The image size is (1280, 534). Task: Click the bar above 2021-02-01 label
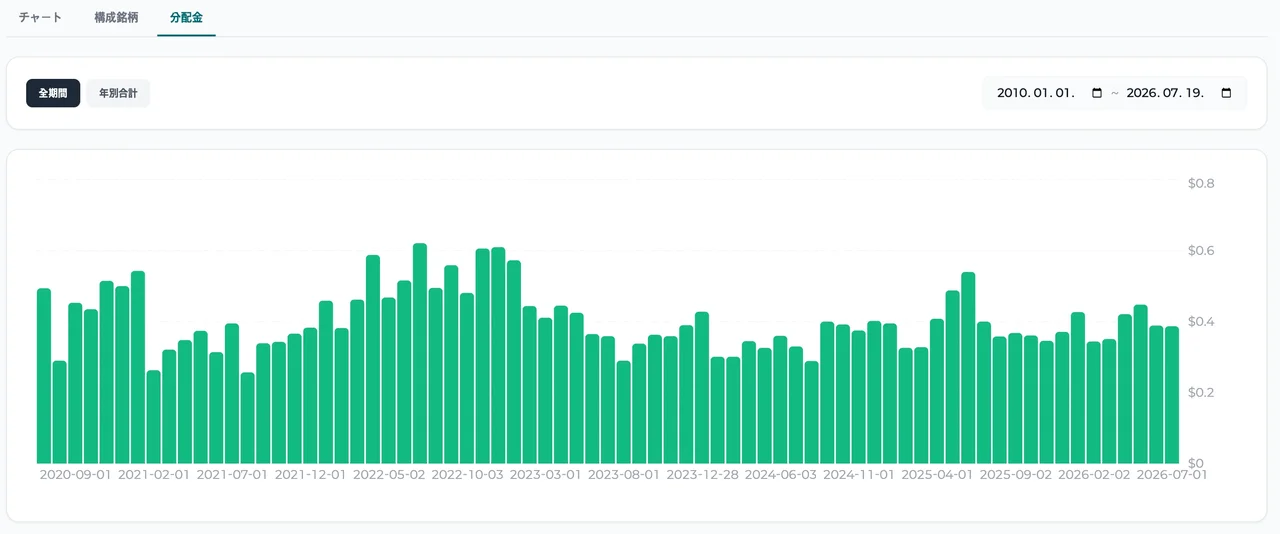[x=154, y=417]
